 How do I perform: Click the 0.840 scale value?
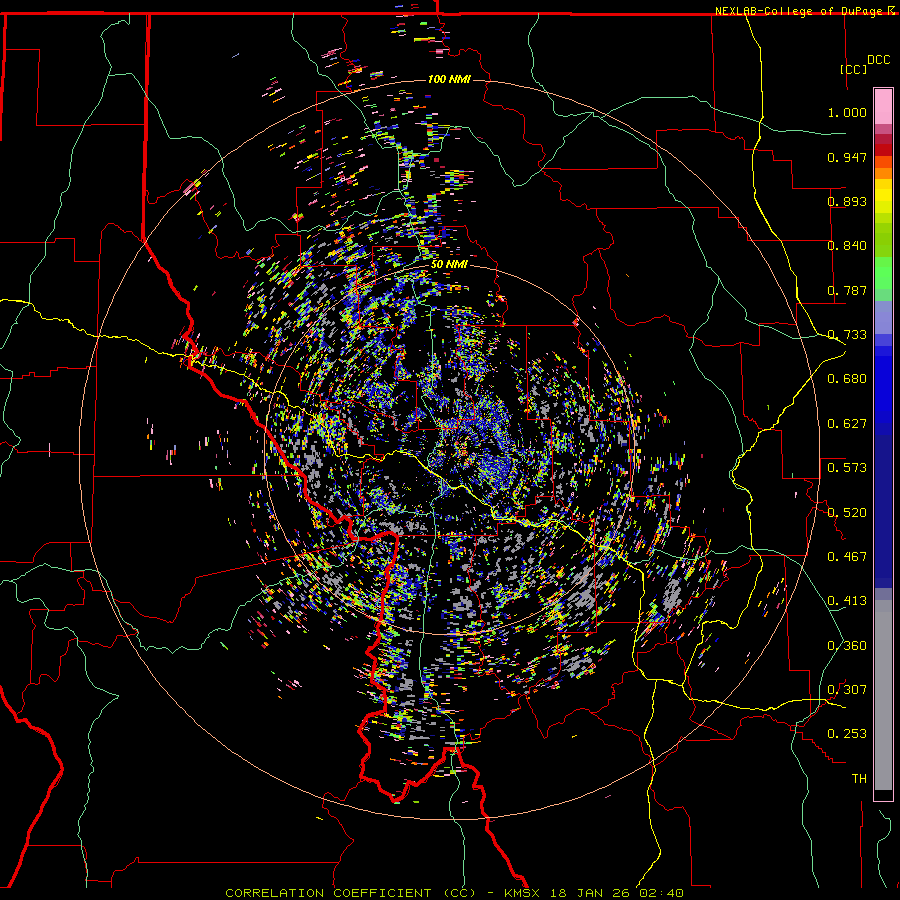(847, 246)
